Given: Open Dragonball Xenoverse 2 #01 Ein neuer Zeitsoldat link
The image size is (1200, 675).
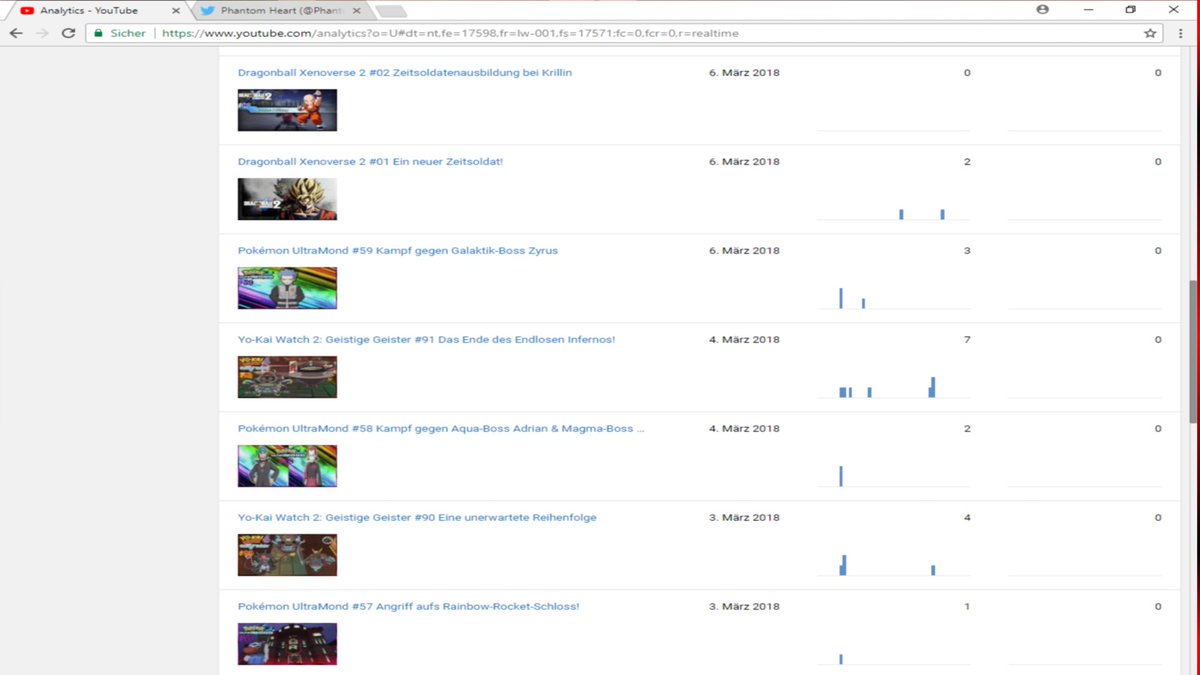Looking at the screenshot, I should (x=370, y=162).
